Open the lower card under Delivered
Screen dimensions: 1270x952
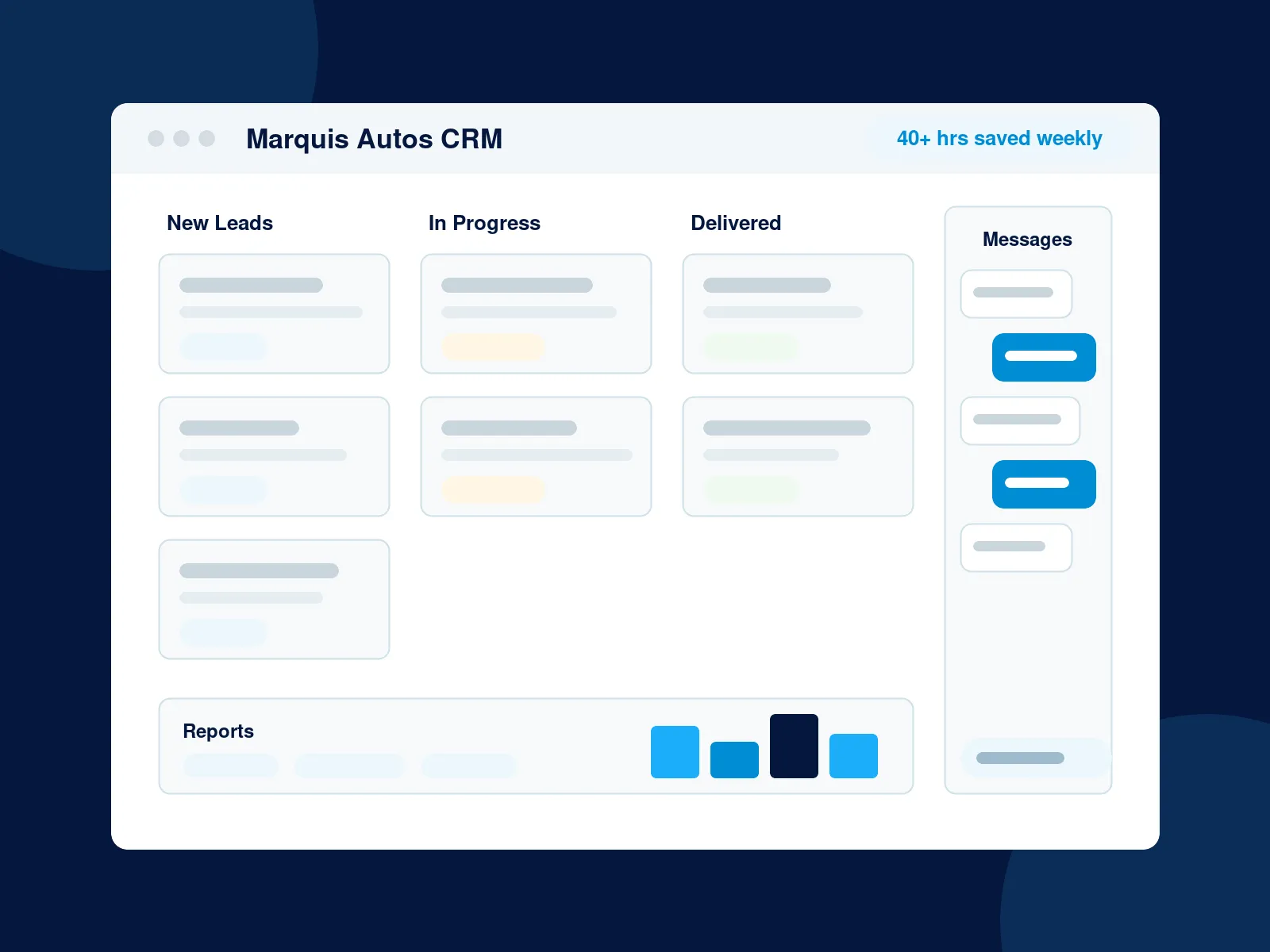798,456
